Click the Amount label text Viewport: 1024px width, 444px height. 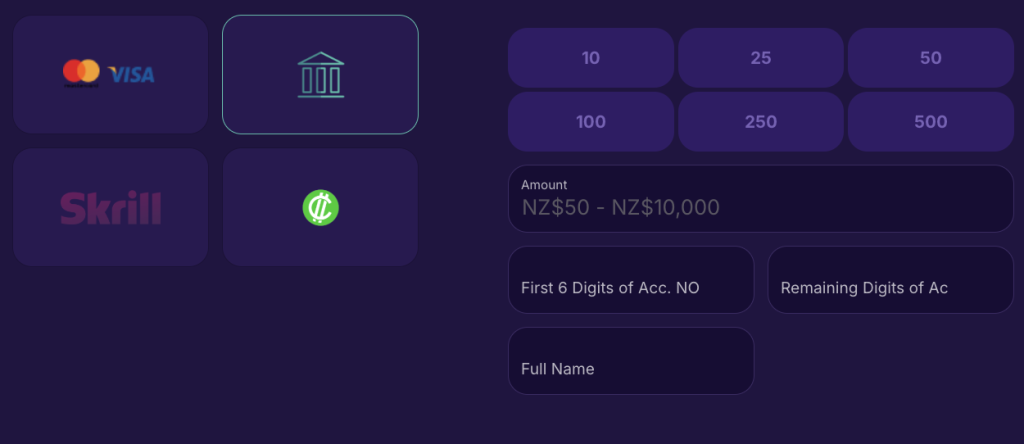pyautogui.click(x=544, y=185)
